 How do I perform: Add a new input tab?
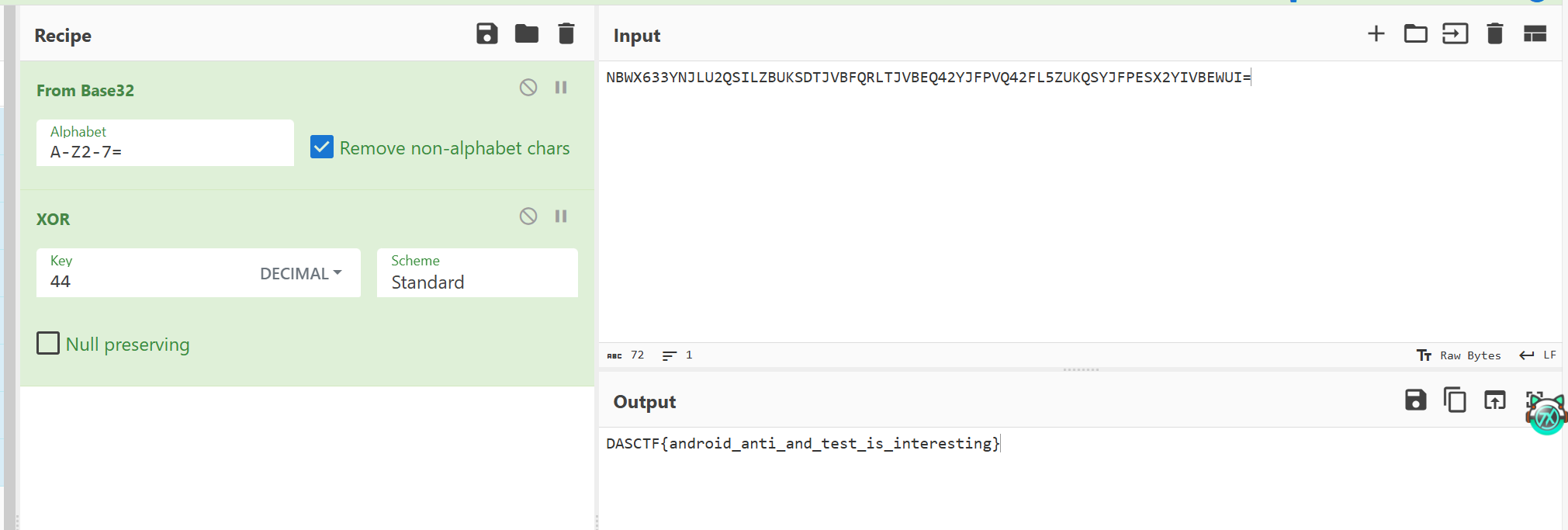click(x=1376, y=34)
